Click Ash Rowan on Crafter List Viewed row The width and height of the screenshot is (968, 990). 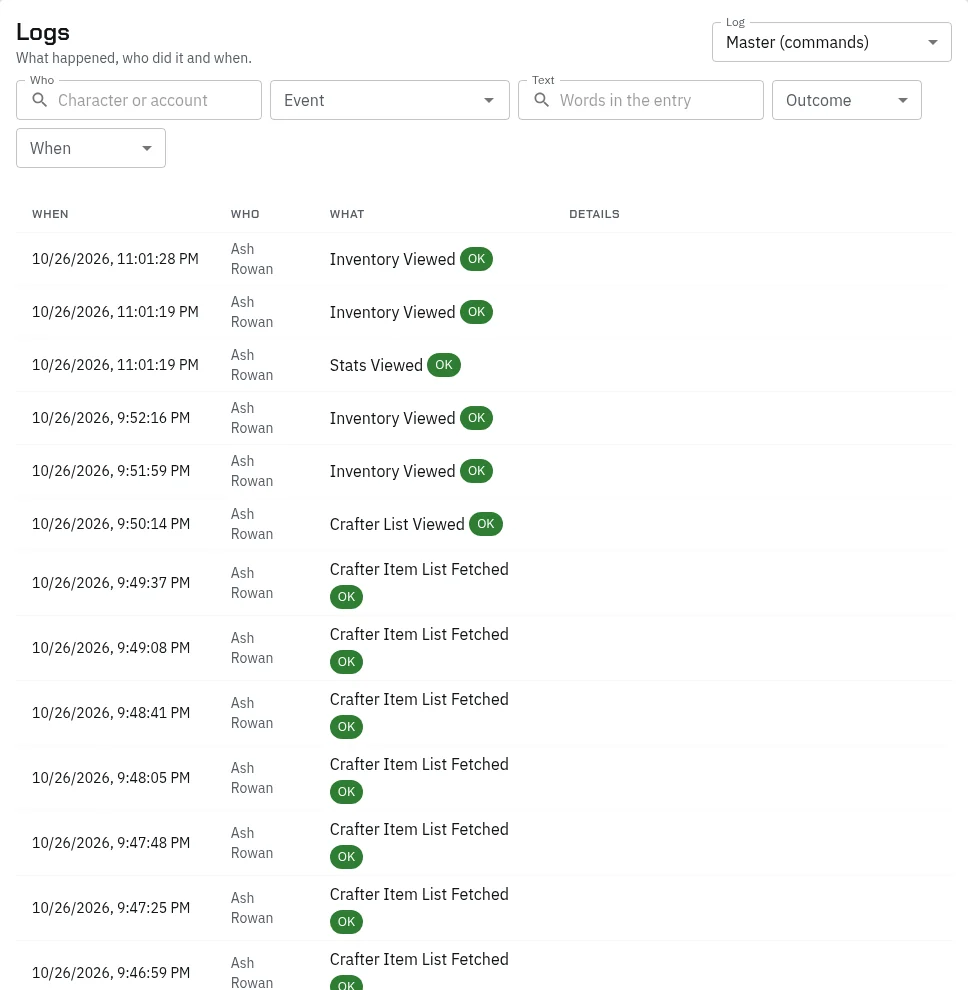251,524
